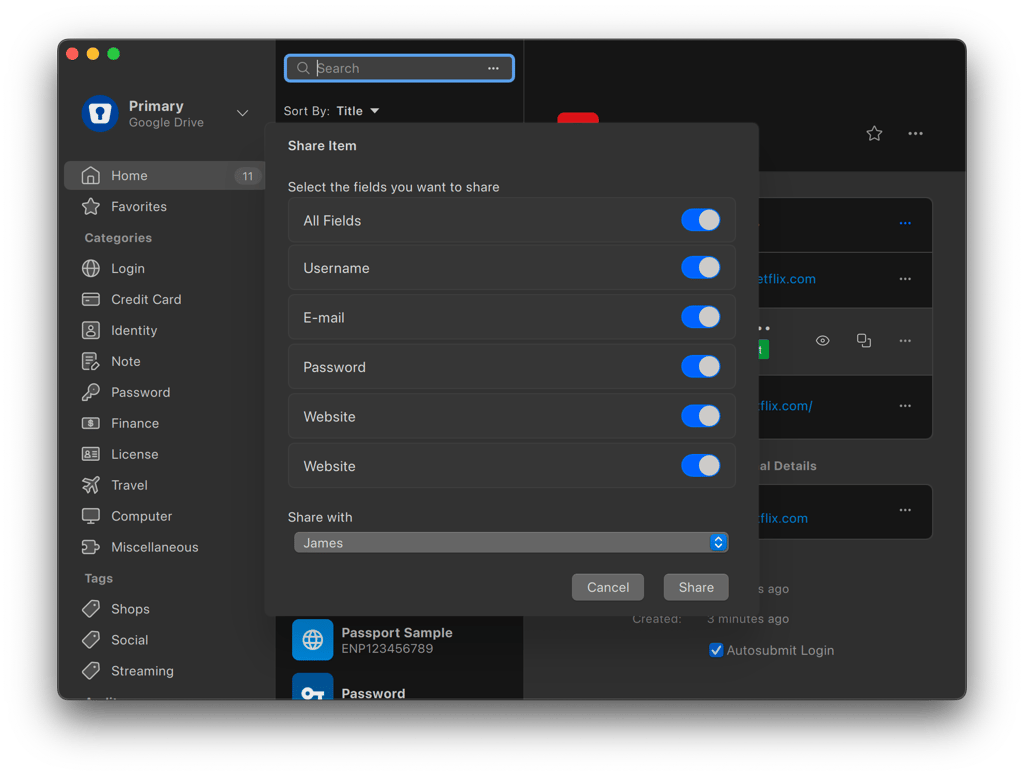Click Passport Sample globe item icon
This screenshot has width=1024, height=776.
(313, 639)
